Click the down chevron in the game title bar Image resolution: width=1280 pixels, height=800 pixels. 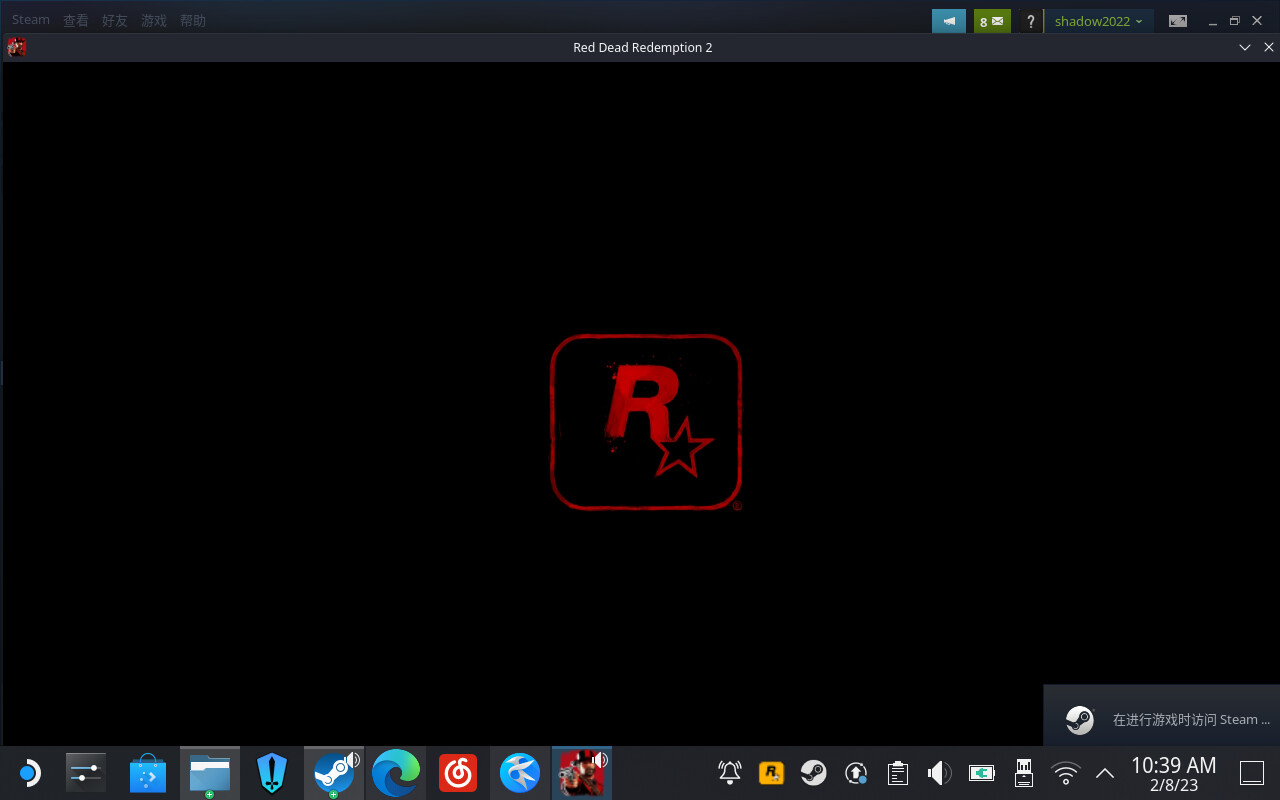[1245, 47]
